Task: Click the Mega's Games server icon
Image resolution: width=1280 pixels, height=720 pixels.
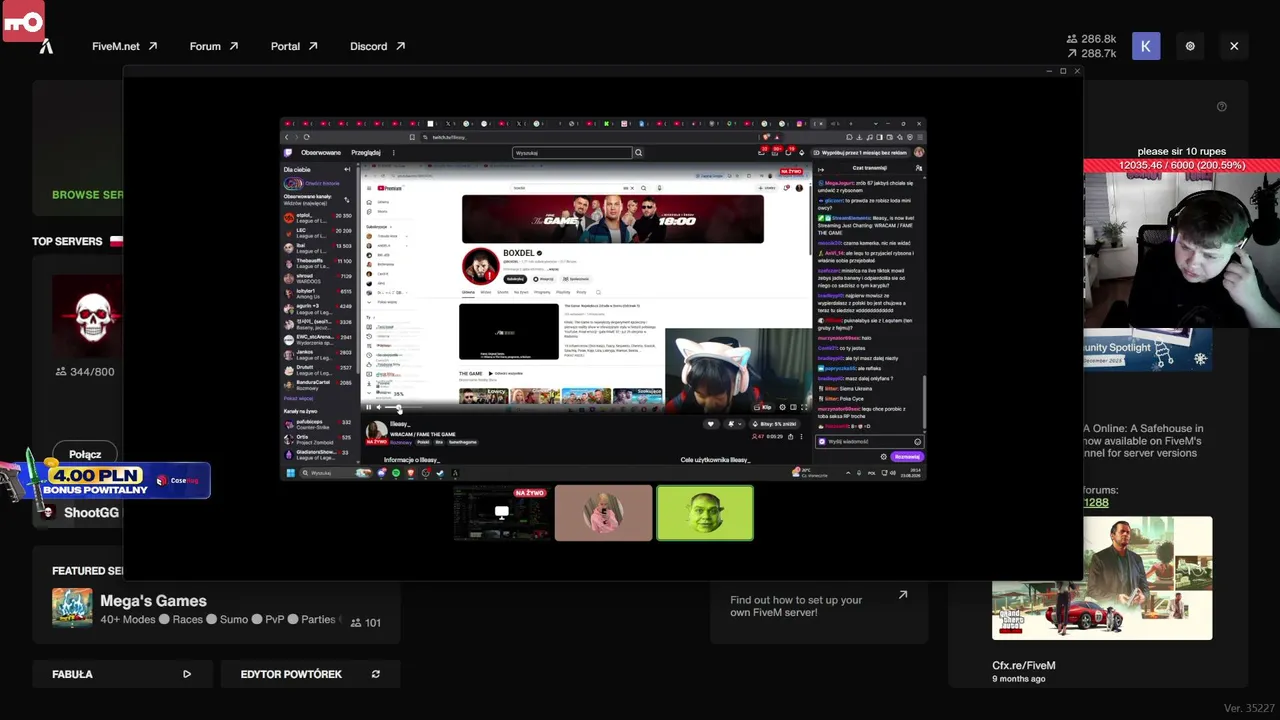Action: tap(72, 607)
